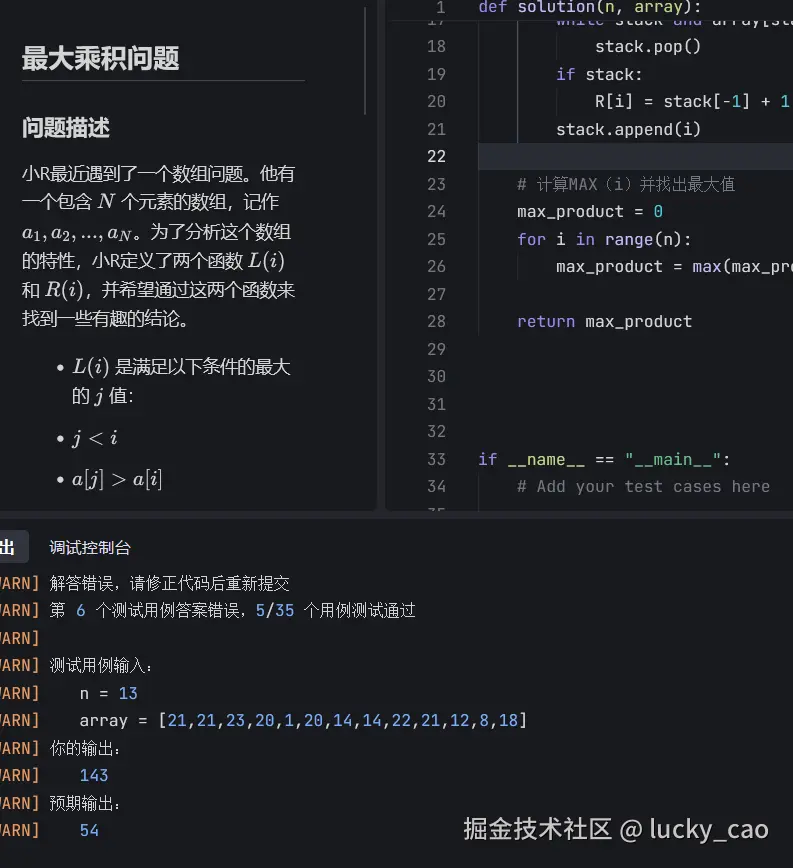The height and width of the screenshot is (868, 793).
Task: Click 'stack.append(i)' on line 21
Action: pos(628,130)
